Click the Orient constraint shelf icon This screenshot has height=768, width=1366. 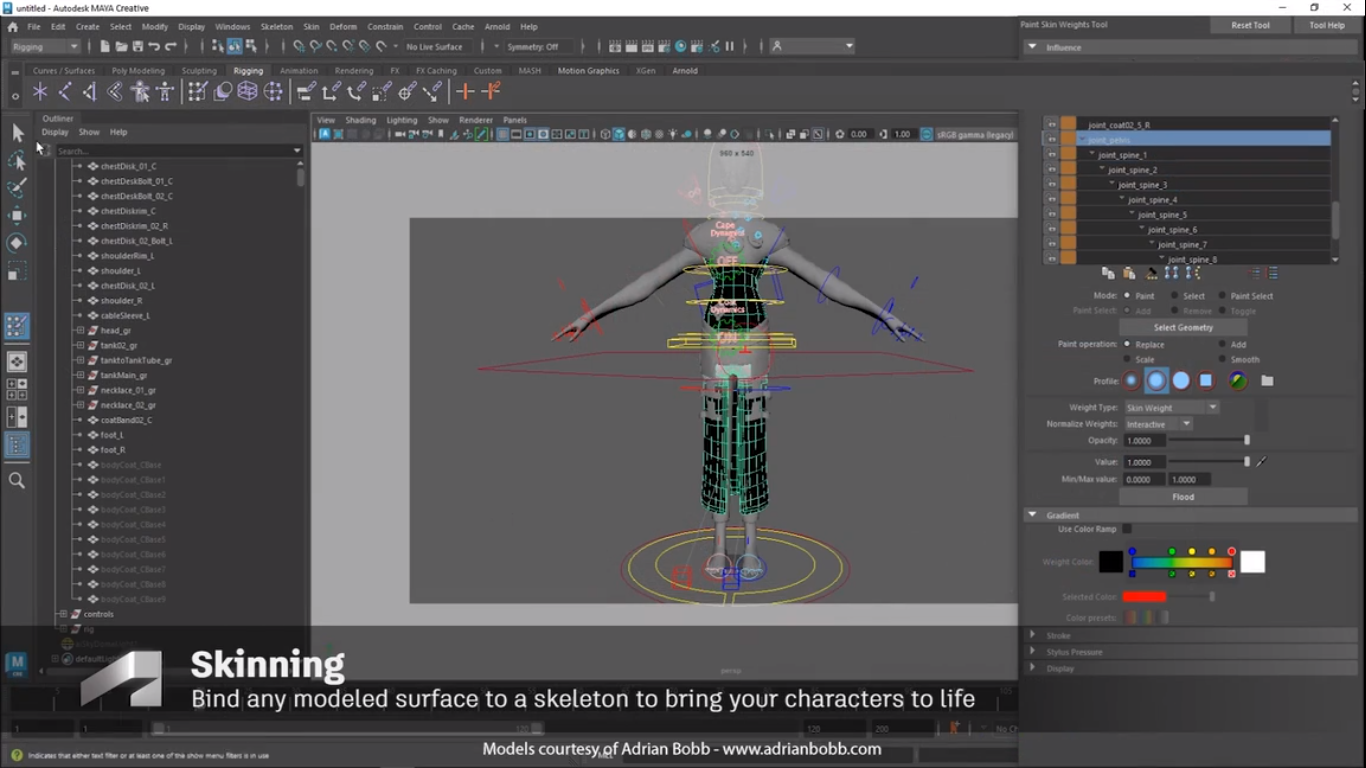coord(356,92)
